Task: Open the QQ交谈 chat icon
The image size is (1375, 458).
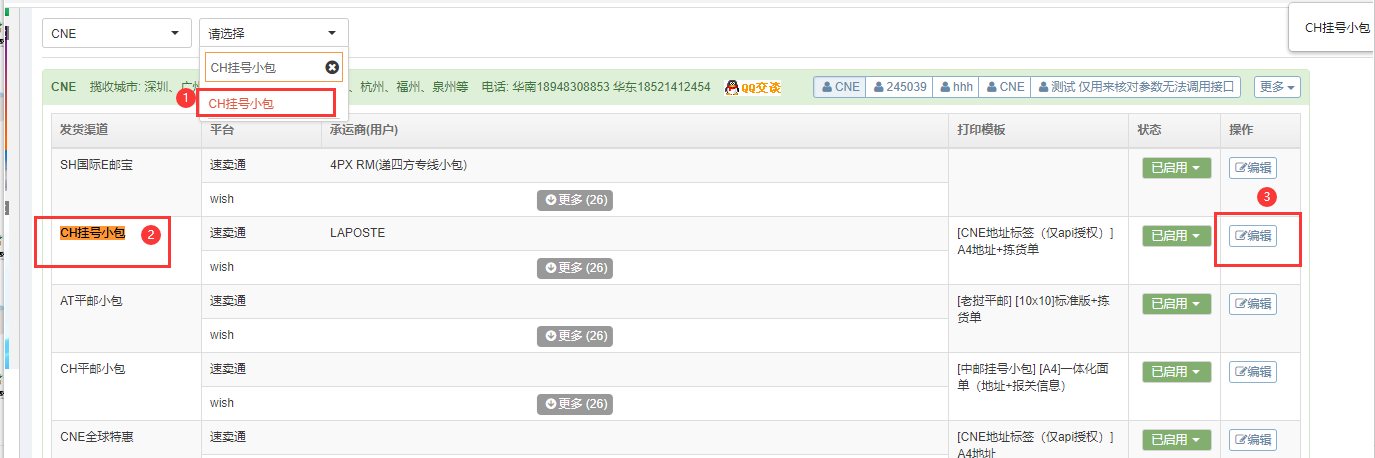Action: [753, 87]
